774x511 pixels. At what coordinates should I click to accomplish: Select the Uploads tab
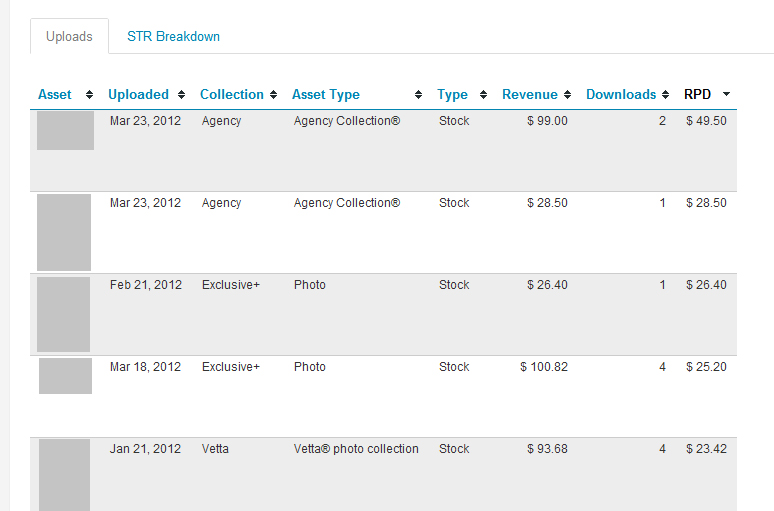tap(69, 37)
